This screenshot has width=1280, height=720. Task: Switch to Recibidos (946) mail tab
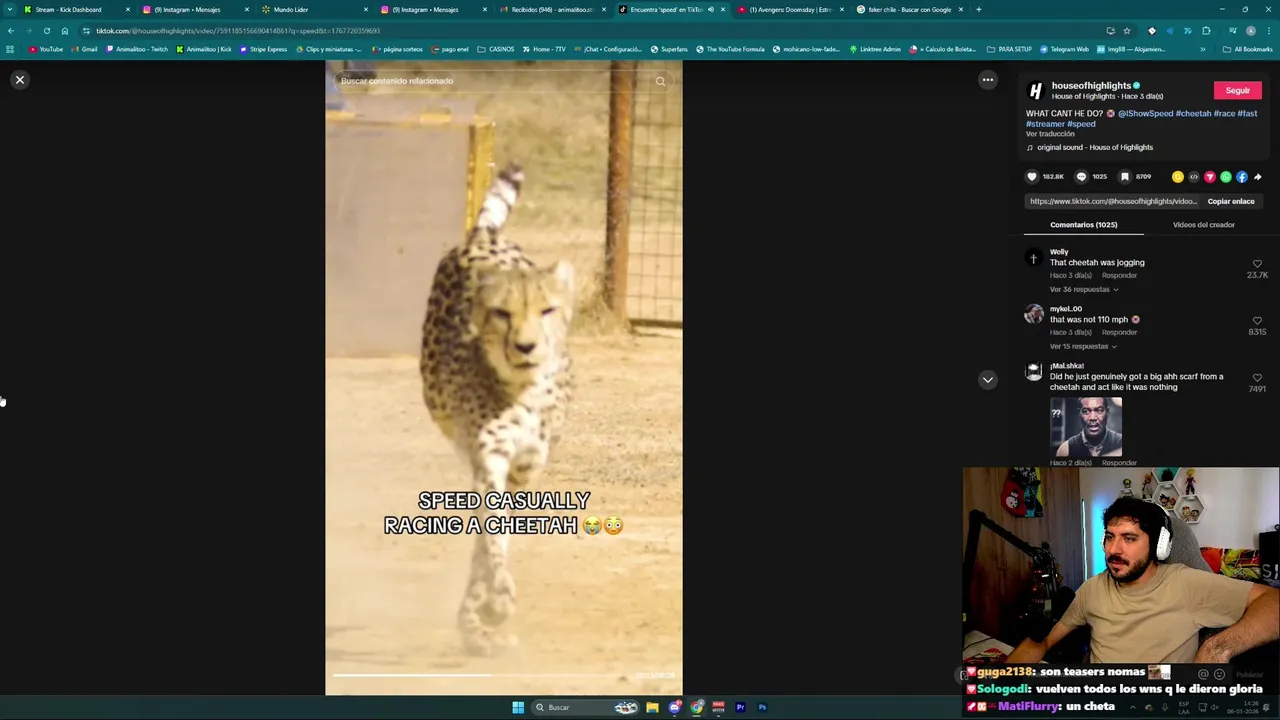pyautogui.click(x=552, y=10)
